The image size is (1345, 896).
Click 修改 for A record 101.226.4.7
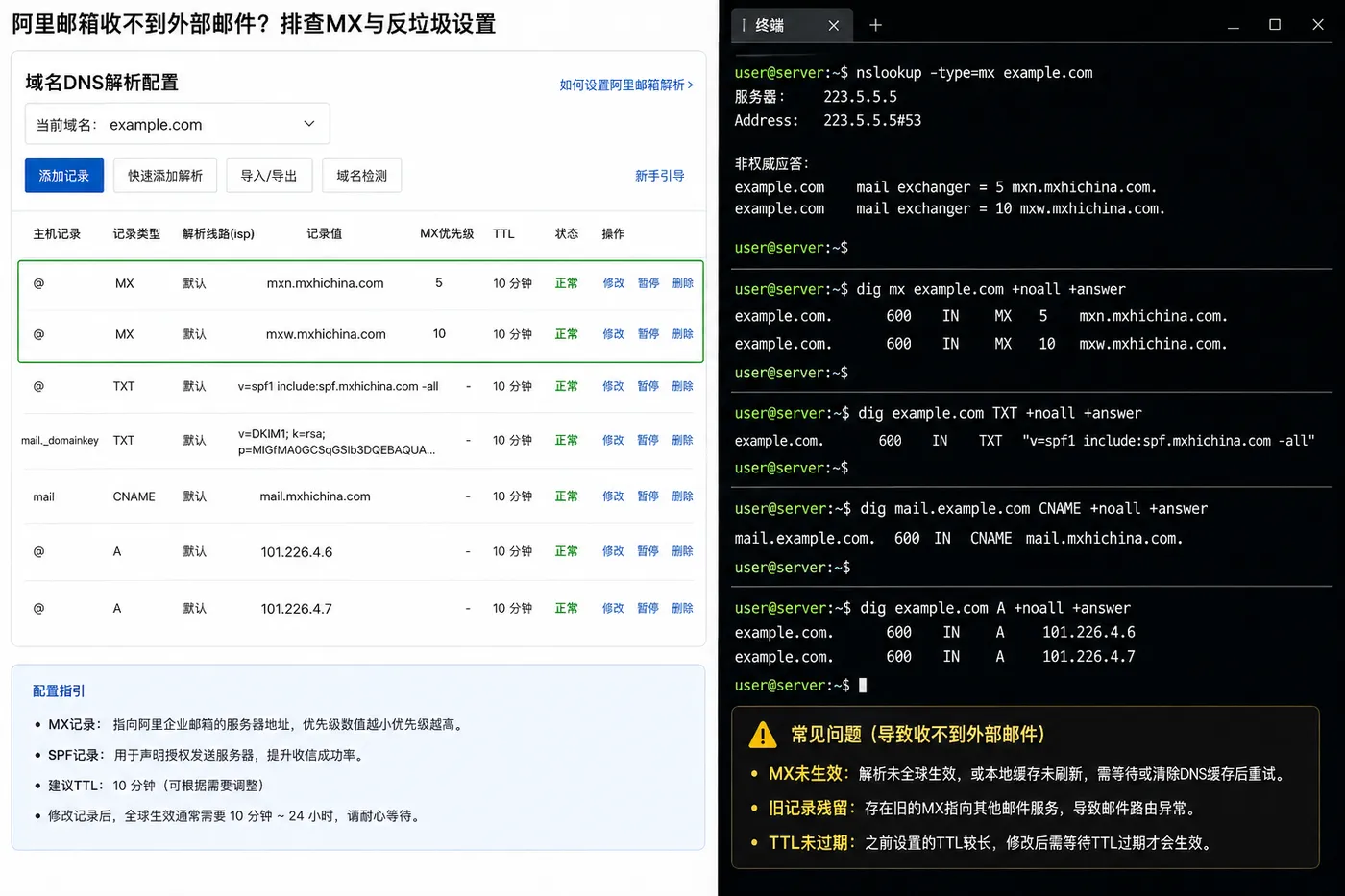click(x=613, y=608)
